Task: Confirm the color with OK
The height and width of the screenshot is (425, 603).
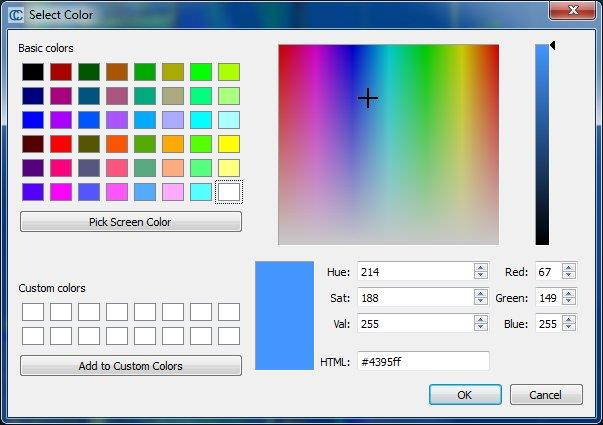Action: (x=465, y=395)
